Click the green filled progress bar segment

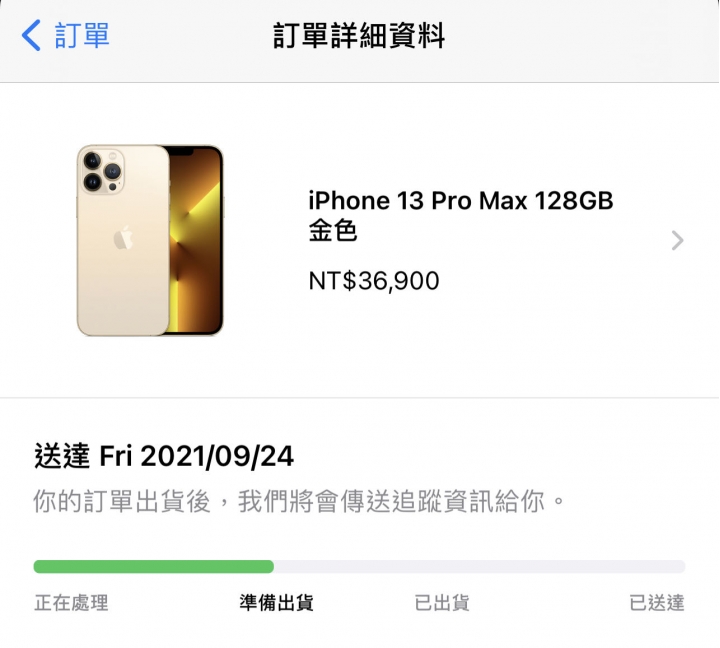tap(154, 566)
